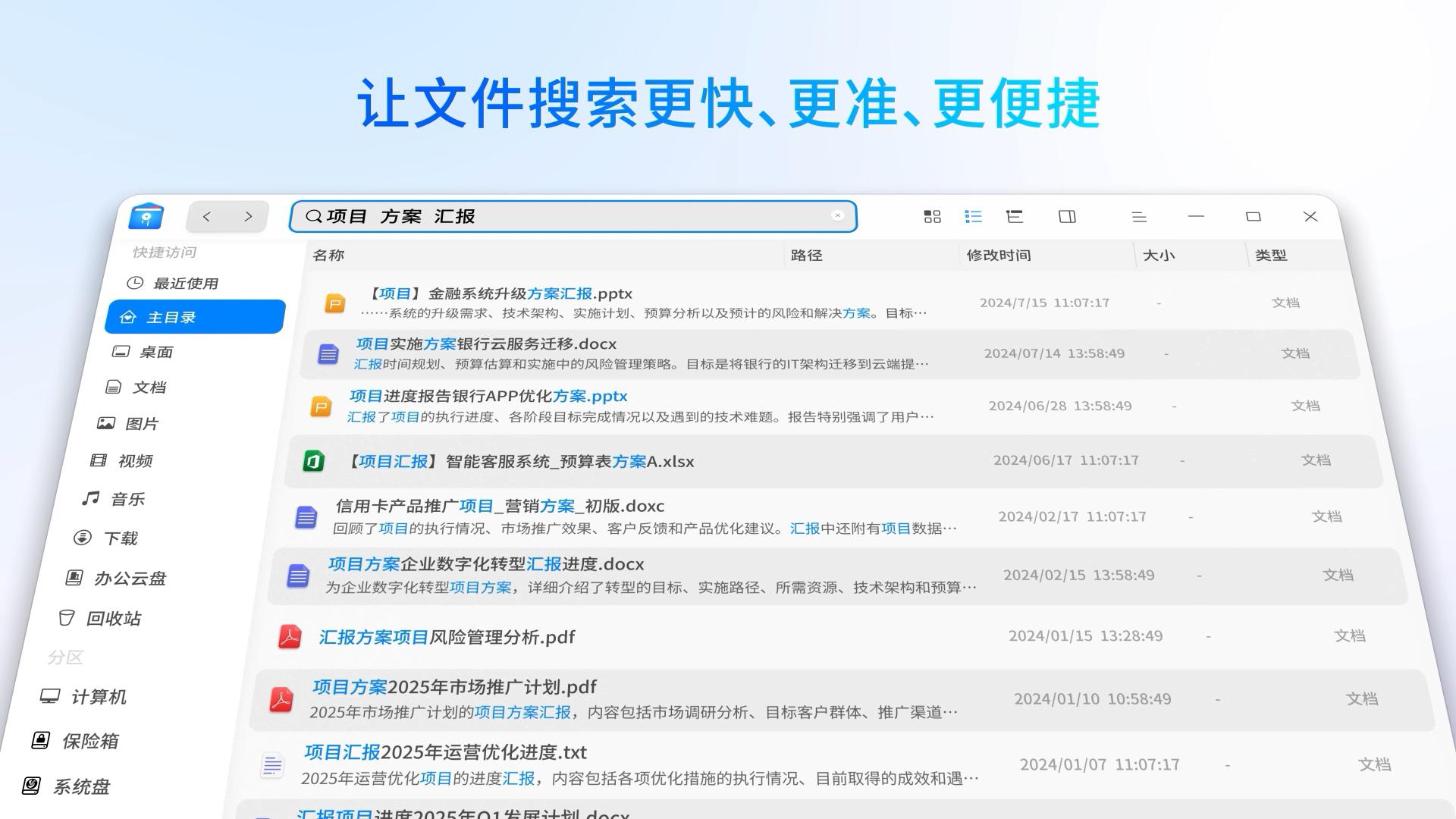Click the search field with 项目 方案 汇报

pos(569,217)
